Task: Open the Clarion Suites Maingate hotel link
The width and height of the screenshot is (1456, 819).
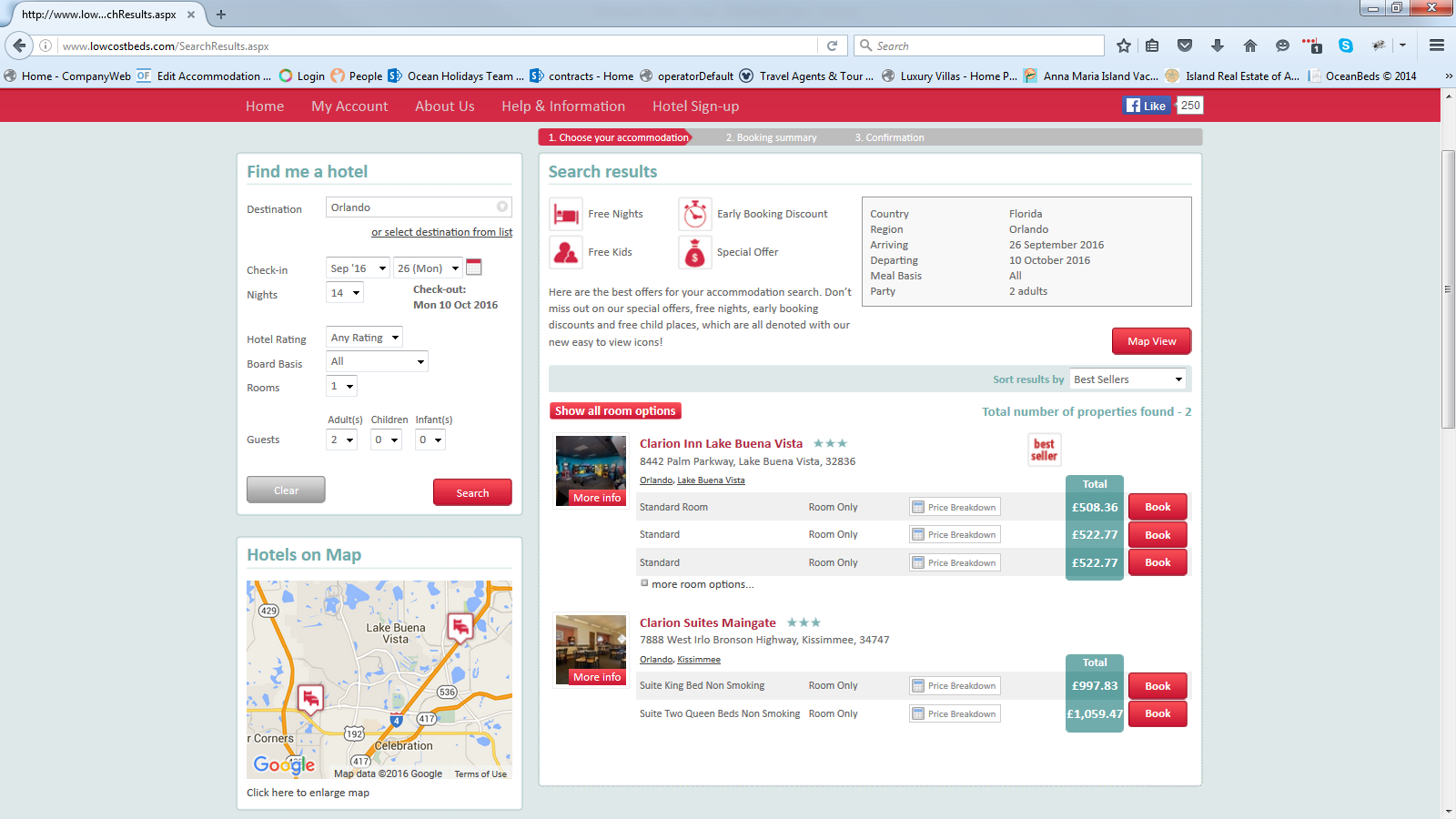Action: click(x=707, y=622)
